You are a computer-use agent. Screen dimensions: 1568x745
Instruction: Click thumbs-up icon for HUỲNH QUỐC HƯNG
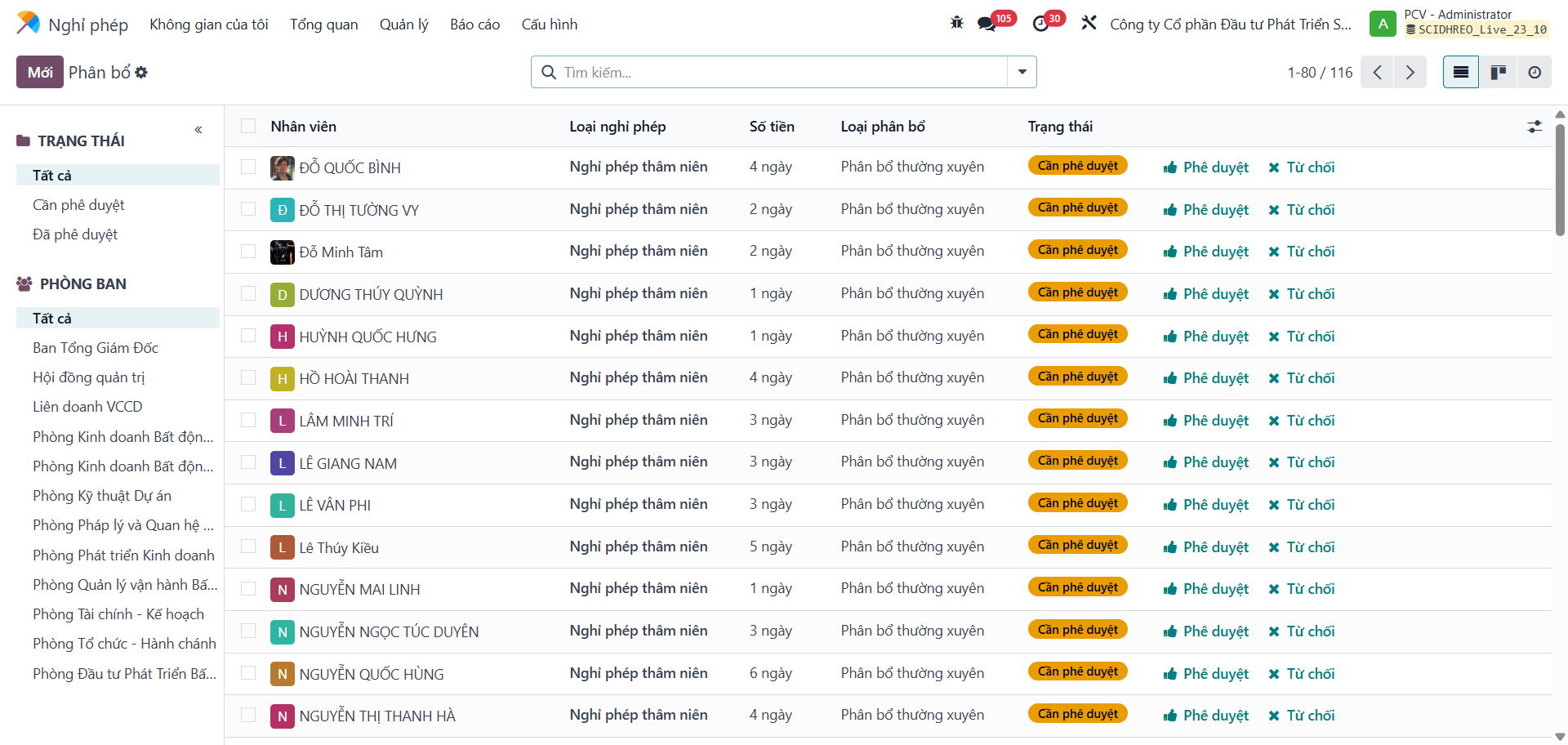click(1170, 337)
